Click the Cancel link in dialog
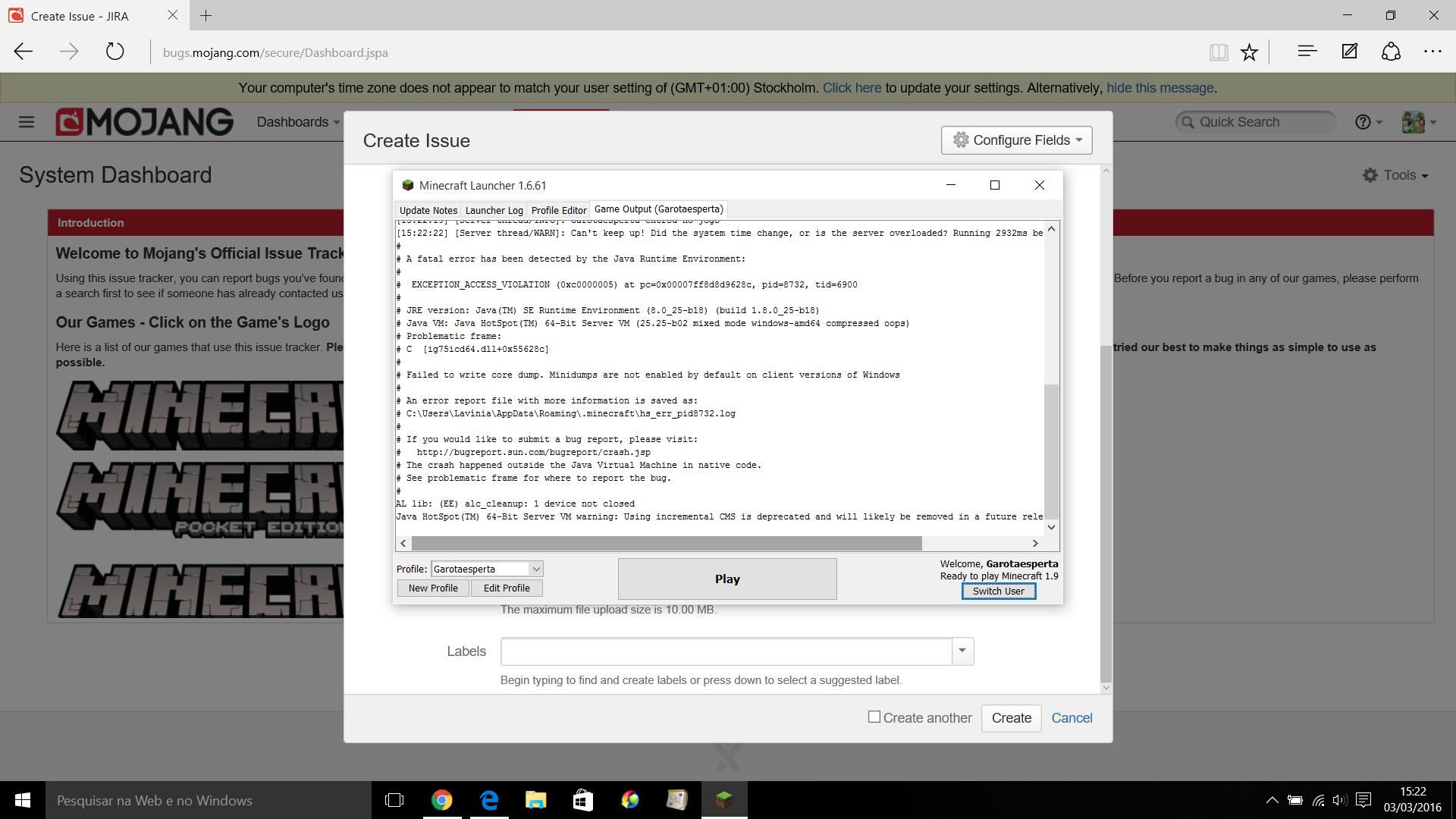Viewport: 1456px width, 819px height. tap(1072, 718)
